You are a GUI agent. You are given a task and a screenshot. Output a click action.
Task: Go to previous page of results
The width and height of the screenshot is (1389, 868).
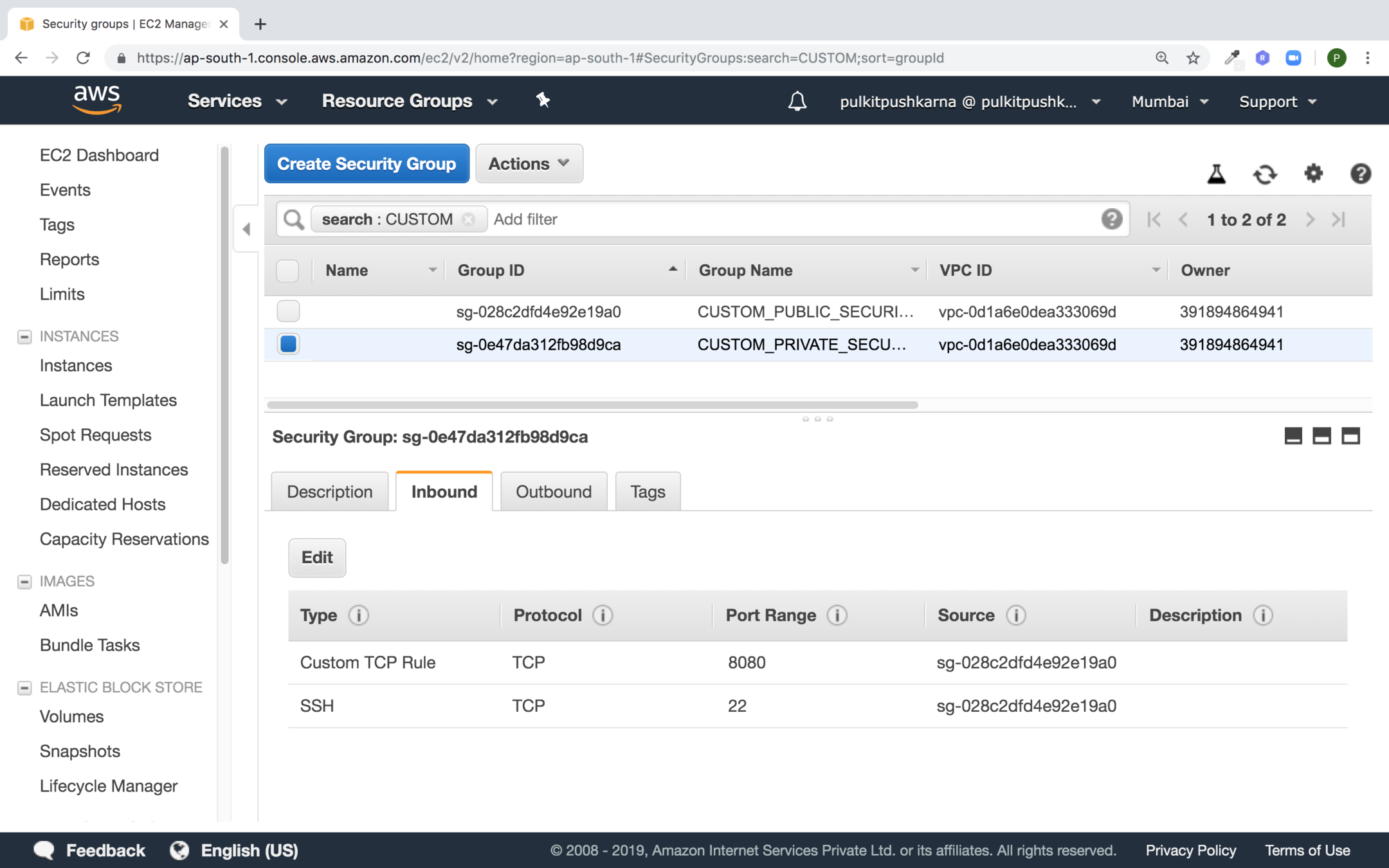point(1183,220)
